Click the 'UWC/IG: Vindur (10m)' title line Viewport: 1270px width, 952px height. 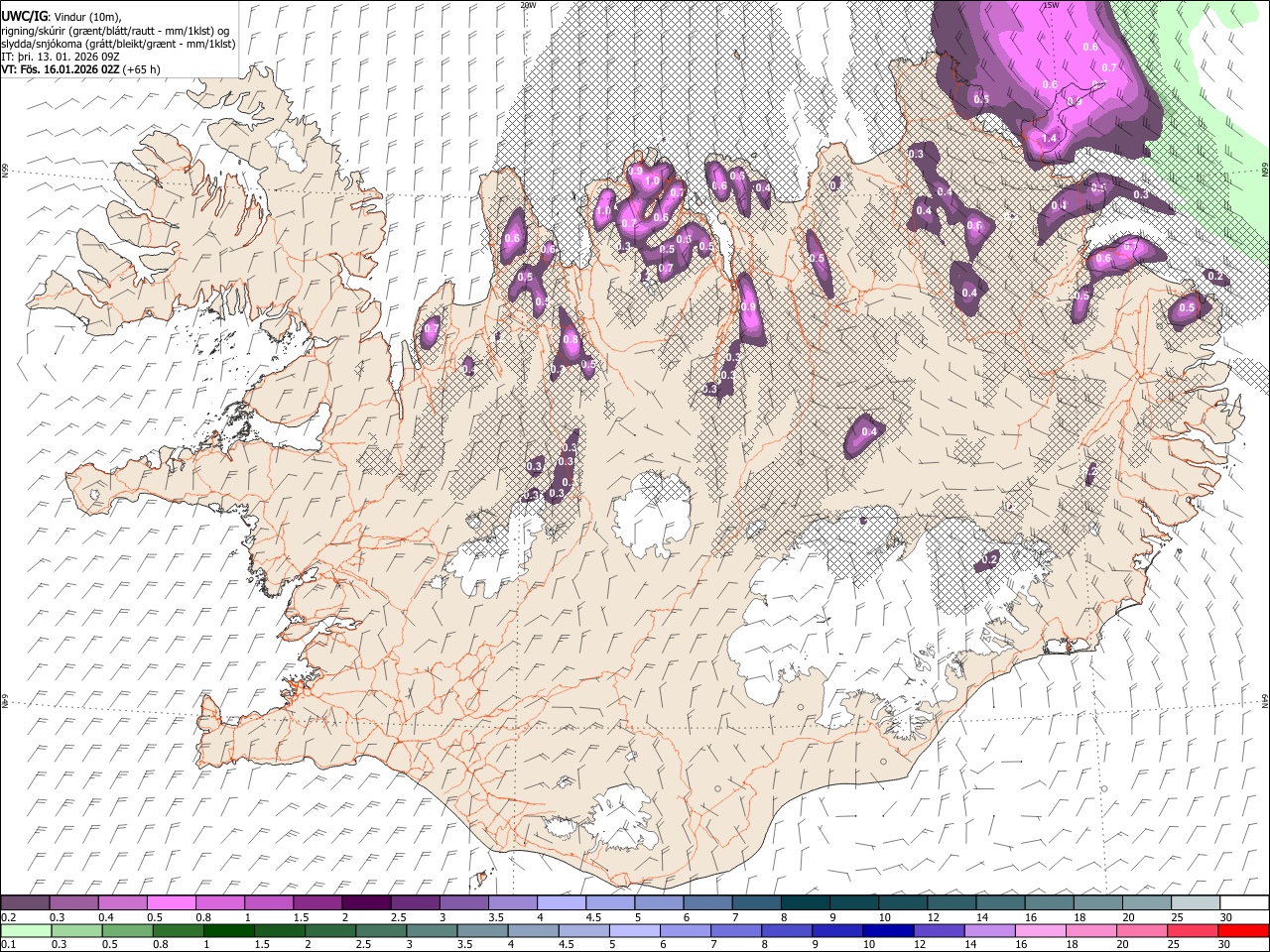(x=61, y=17)
